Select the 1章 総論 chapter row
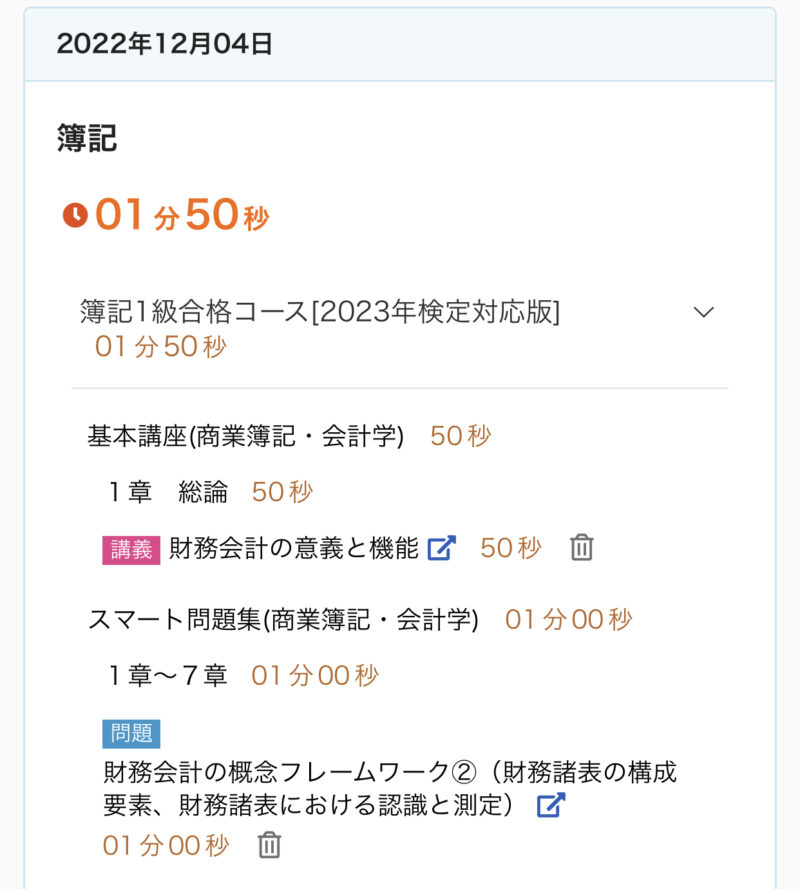 point(168,492)
